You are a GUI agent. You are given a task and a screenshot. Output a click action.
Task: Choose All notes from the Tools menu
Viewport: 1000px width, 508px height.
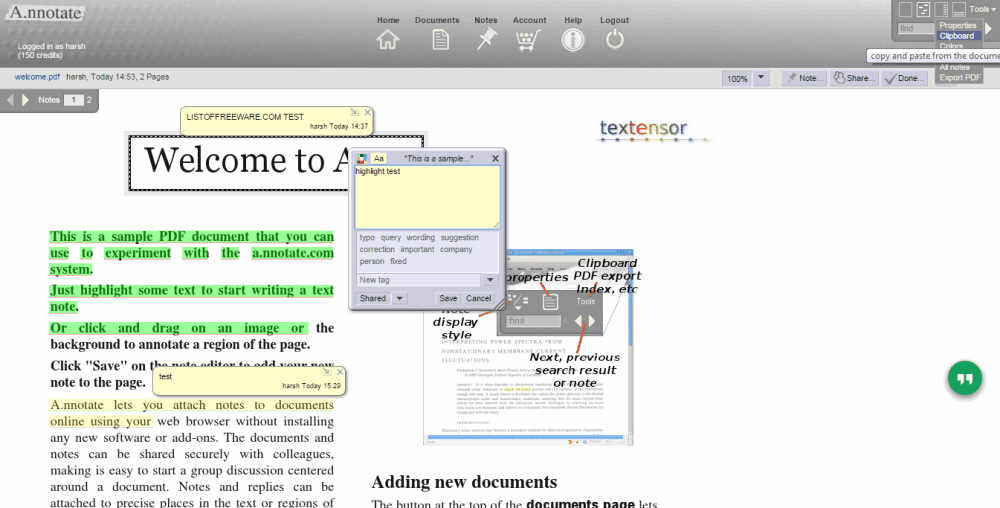click(x=955, y=67)
